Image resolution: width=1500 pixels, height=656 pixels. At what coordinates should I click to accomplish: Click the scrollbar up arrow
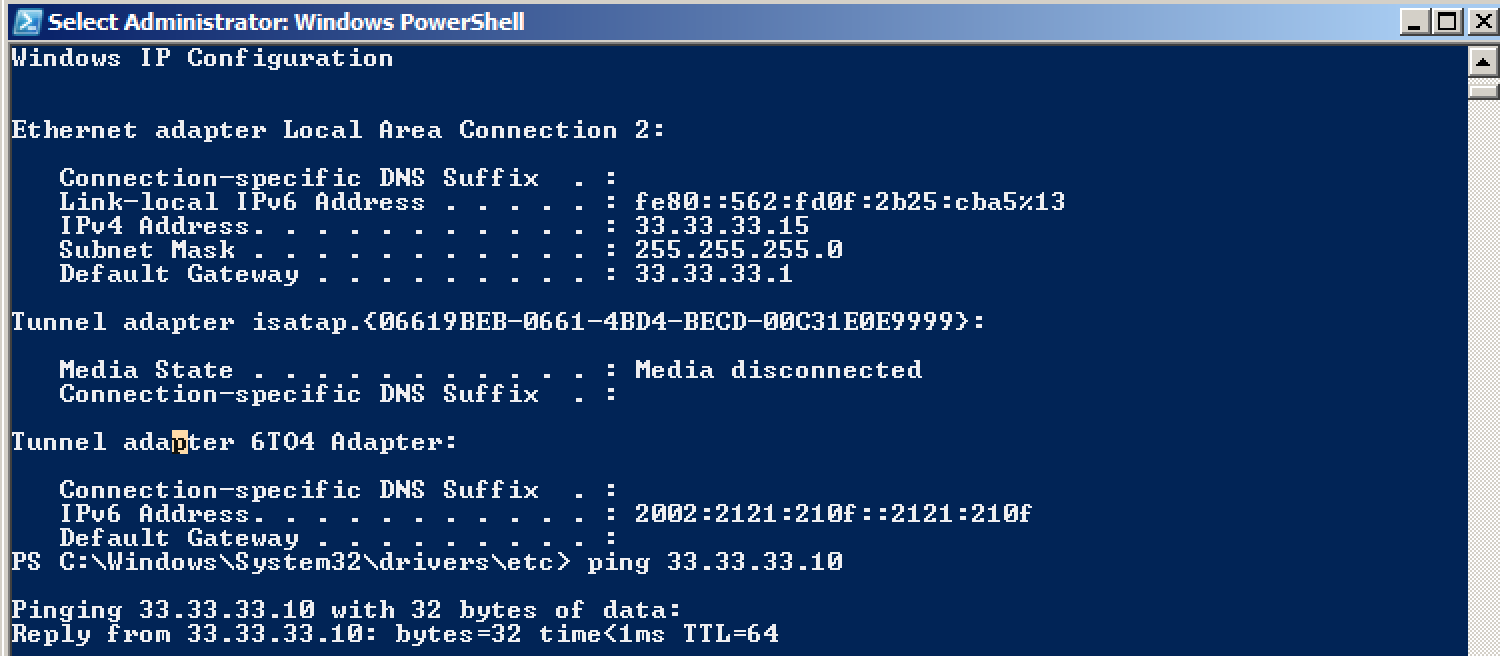pyautogui.click(x=1483, y=61)
